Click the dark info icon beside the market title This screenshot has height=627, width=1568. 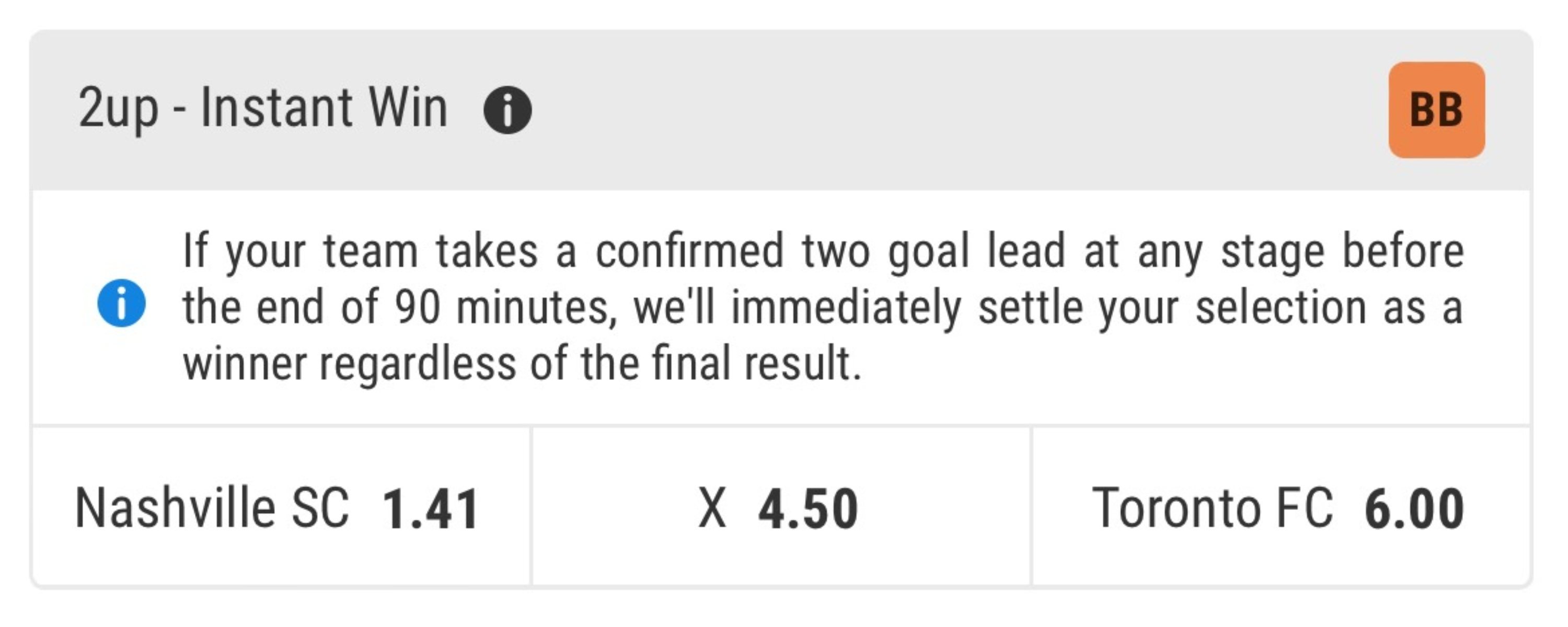[507, 110]
